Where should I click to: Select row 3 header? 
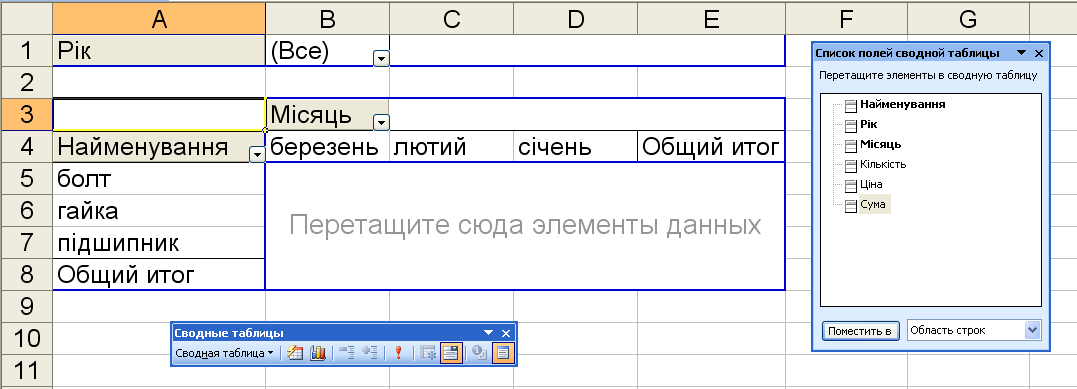(26, 114)
